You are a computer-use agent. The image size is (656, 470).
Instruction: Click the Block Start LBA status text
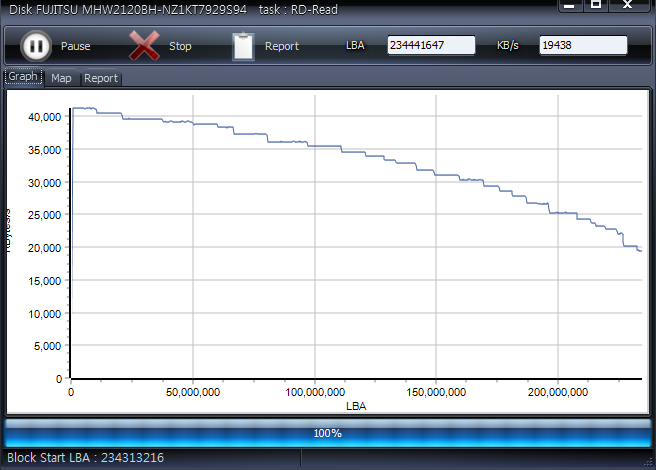[85, 457]
